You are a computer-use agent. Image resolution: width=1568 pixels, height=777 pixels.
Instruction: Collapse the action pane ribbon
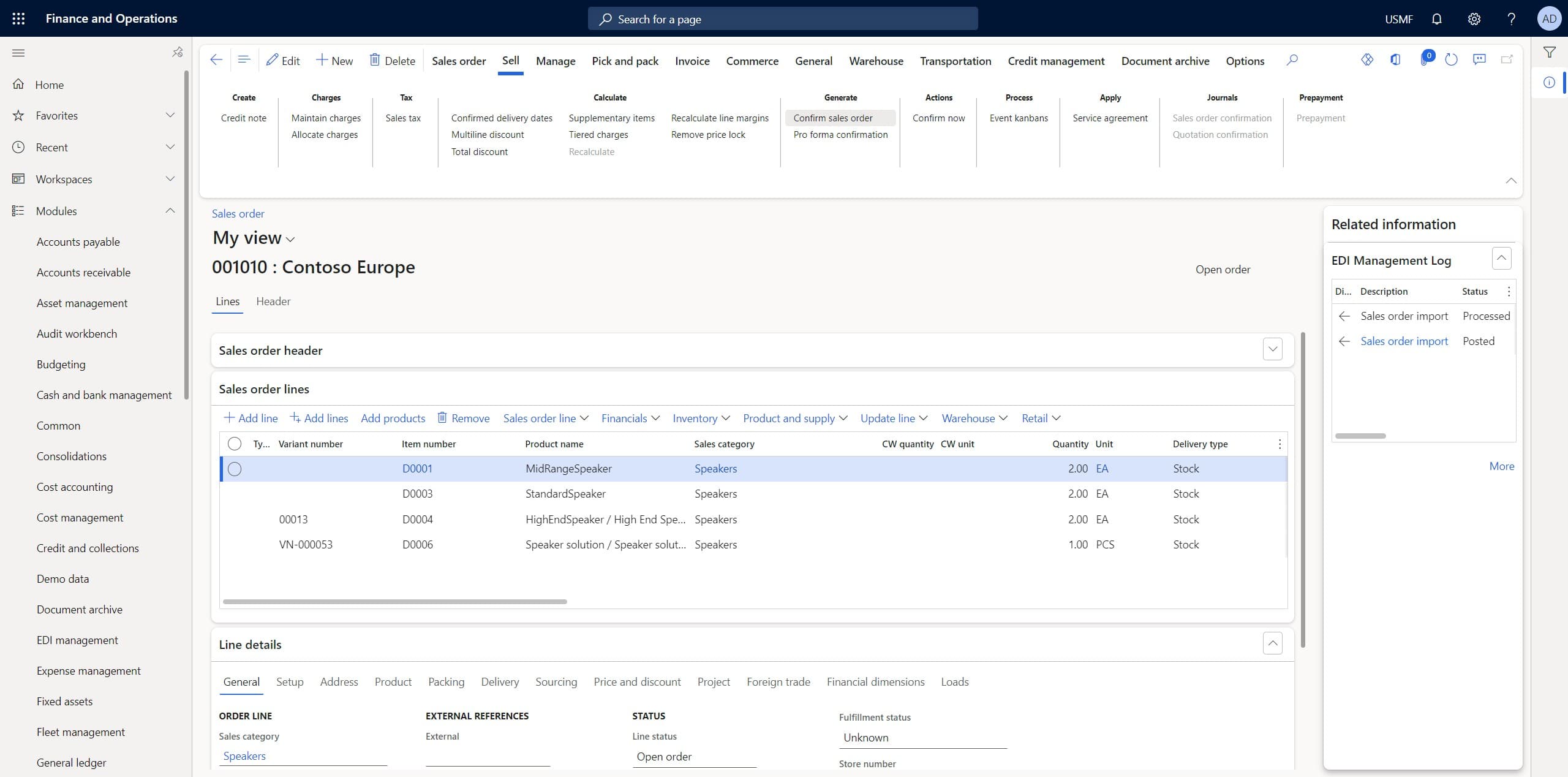click(x=1511, y=180)
